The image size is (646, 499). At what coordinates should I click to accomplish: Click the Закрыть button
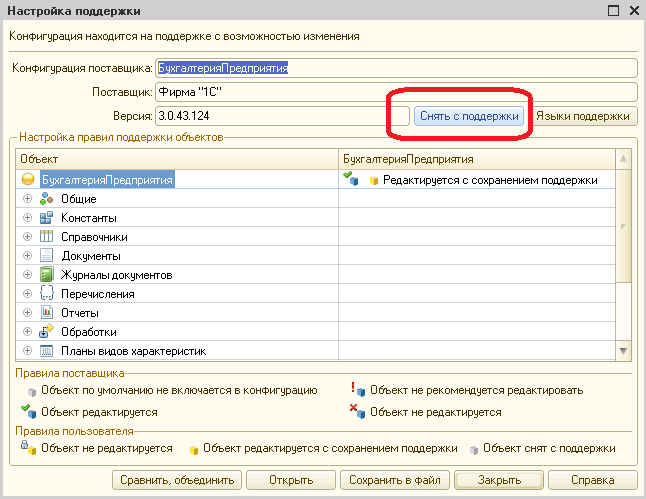click(x=499, y=480)
